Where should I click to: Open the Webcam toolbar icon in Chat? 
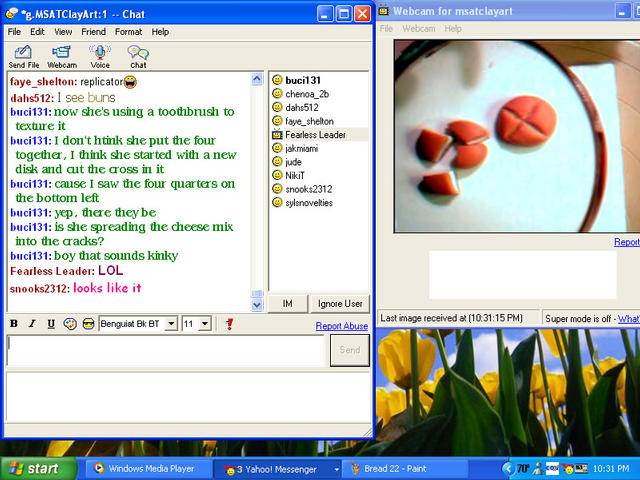tap(62, 57)
